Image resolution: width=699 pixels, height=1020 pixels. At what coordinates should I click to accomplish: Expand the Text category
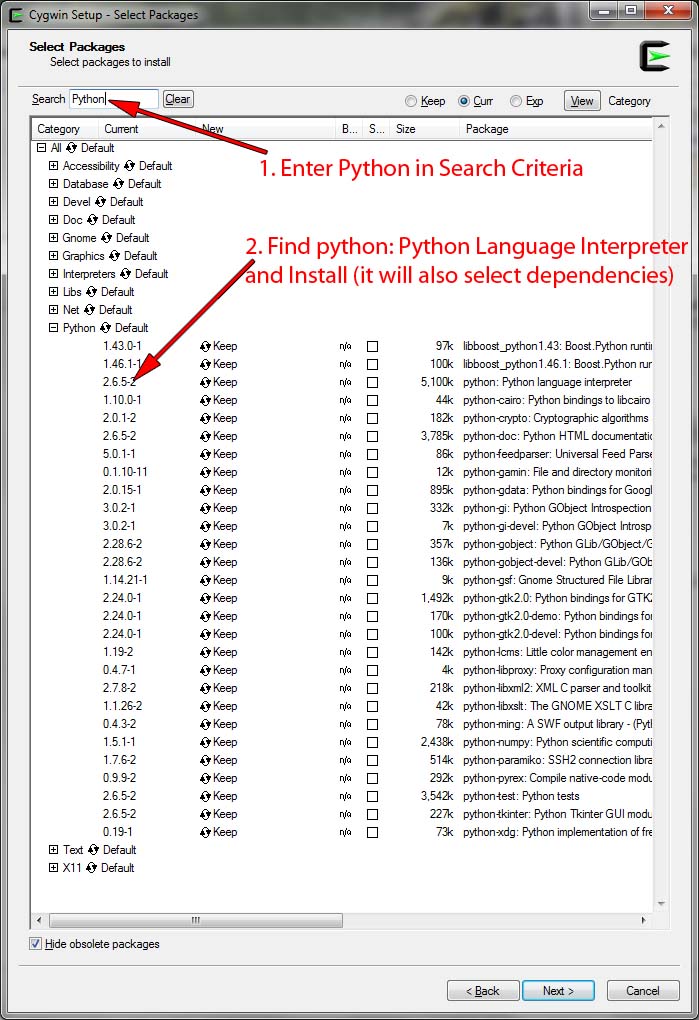[x=54, y=850]
